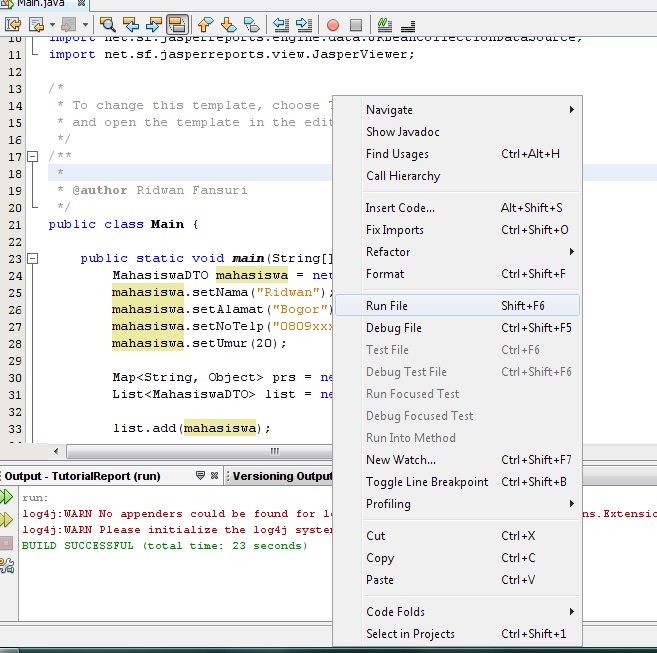Click the Start Macro Recording red circle
This screenshot has height=653, width=657.
[332, 23]
